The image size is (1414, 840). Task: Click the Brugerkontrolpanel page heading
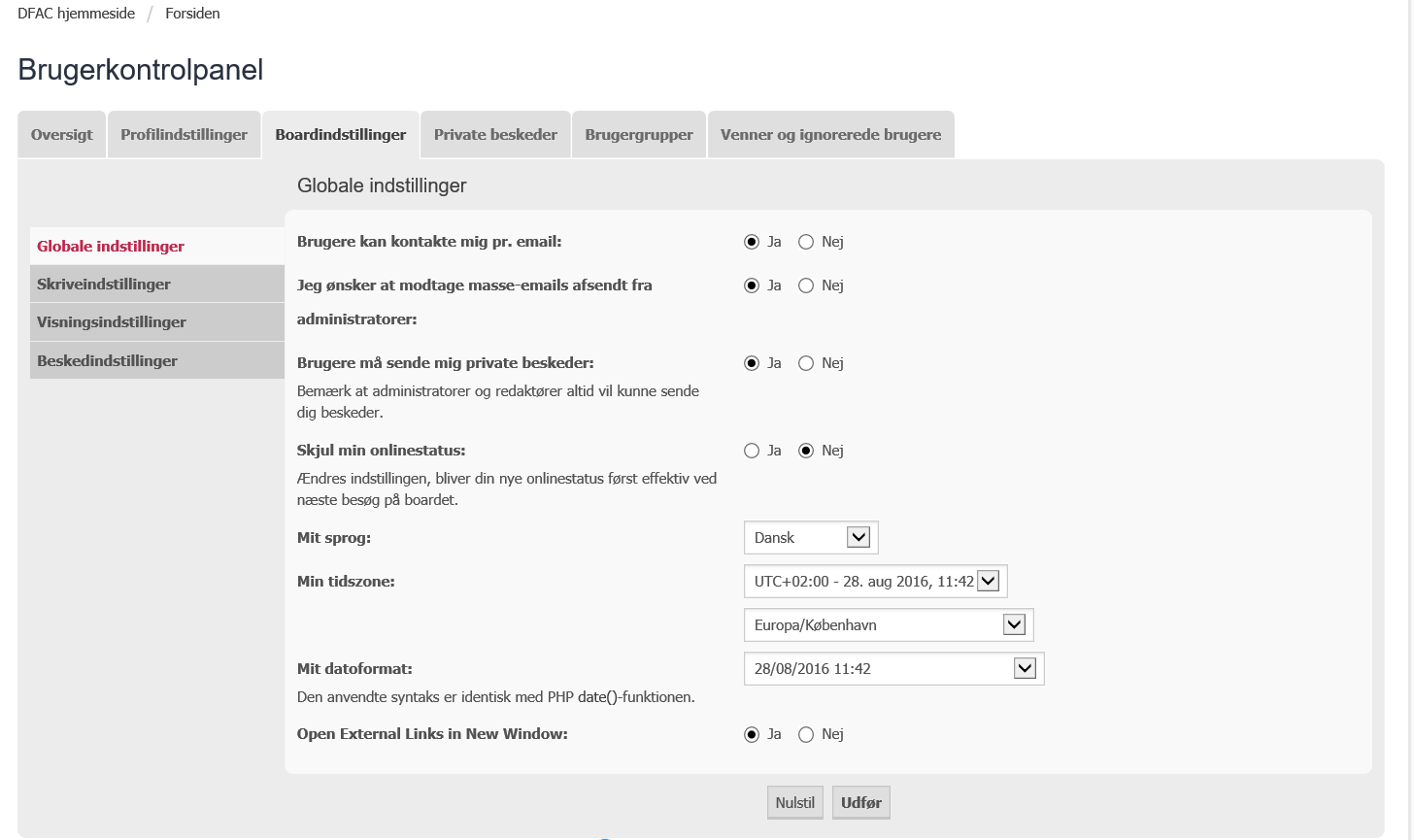[x=141, y=70]
